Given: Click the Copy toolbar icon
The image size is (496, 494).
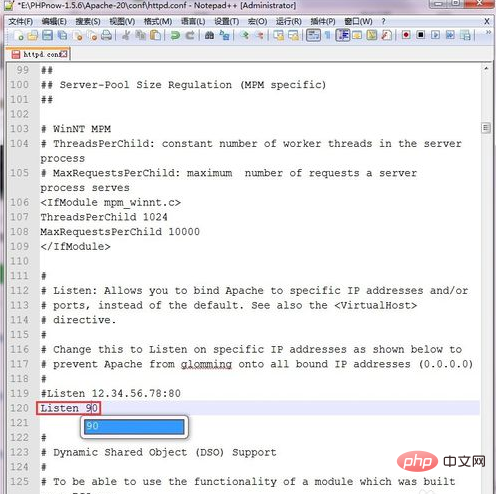Looking at the screenshot, I should (x=140, y=35).
